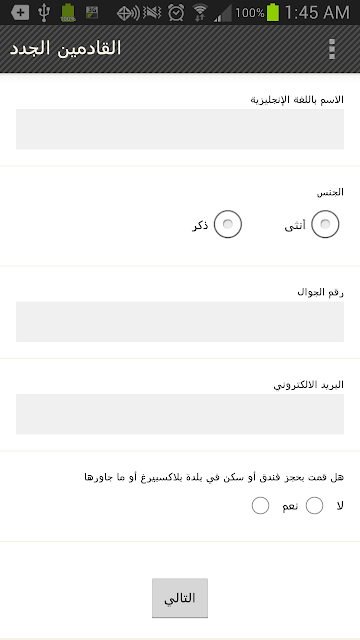Tap the vibrate mute status icon
This screenshot has width=360, height=640.
tap(152, 13)
